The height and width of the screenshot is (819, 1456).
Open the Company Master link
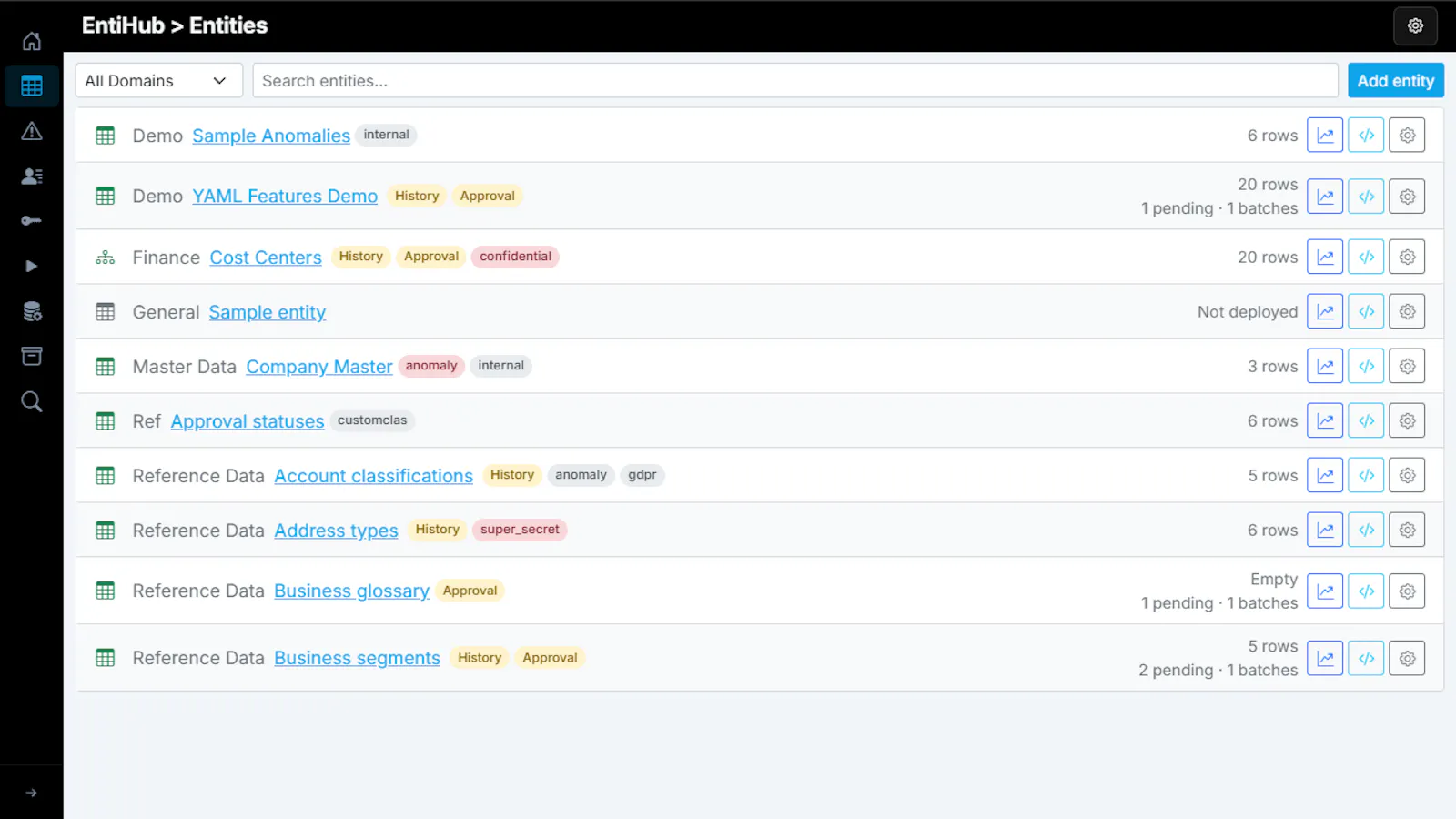[319, 367]
